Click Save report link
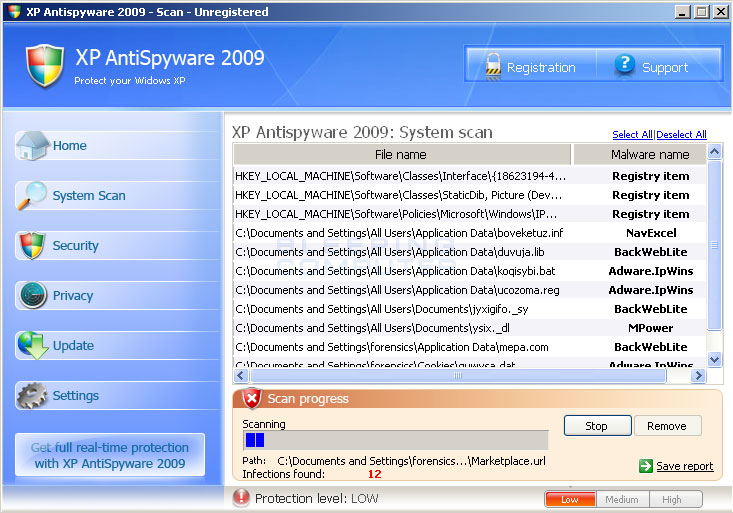Viewport: 733px width, 513px height. click(685, 466)
